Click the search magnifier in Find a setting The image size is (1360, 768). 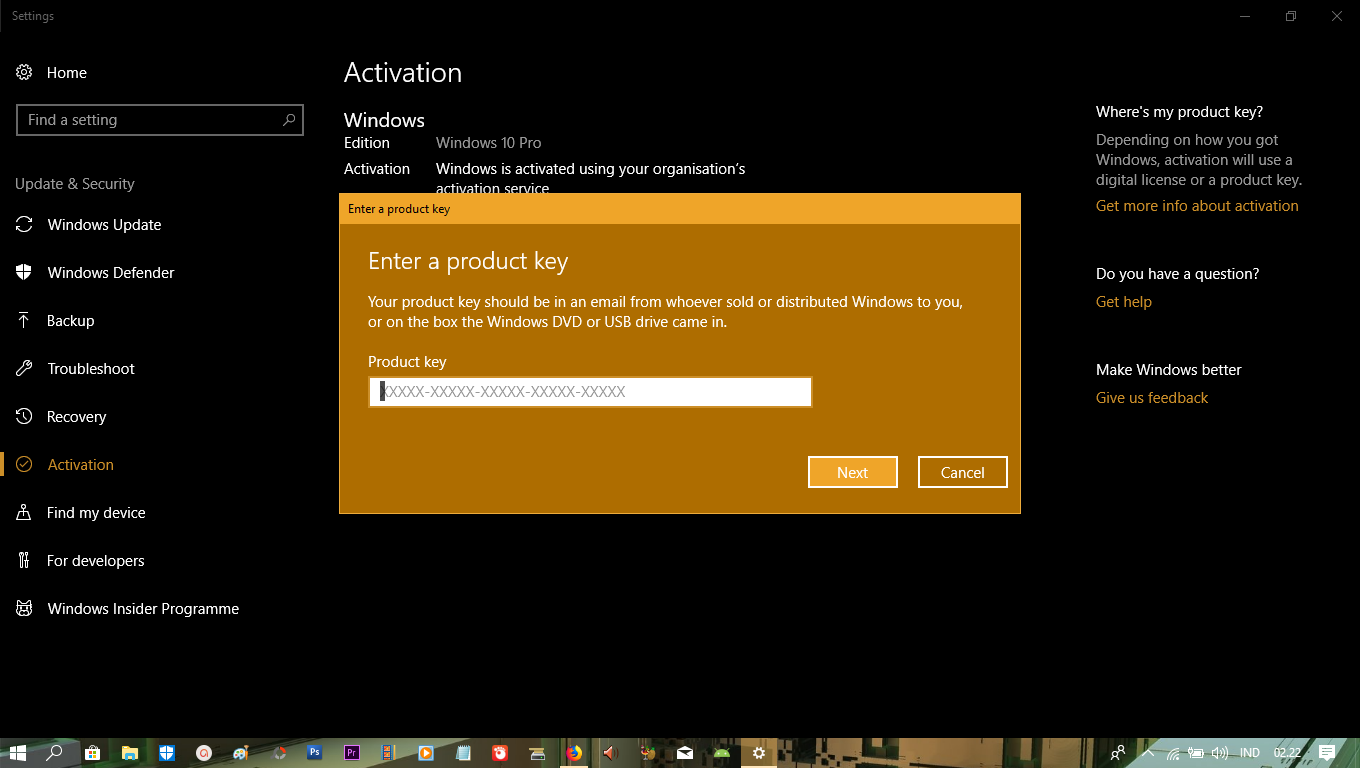tap(289, 120)
